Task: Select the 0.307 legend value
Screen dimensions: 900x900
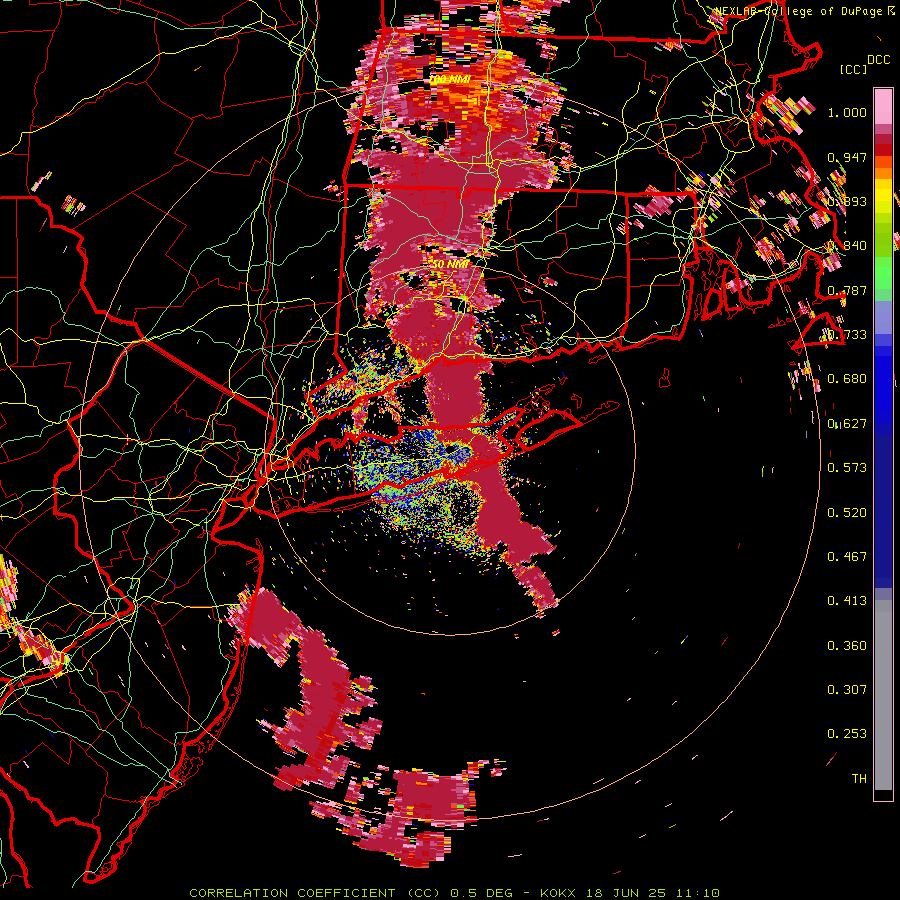Action: tap(847, 690)
